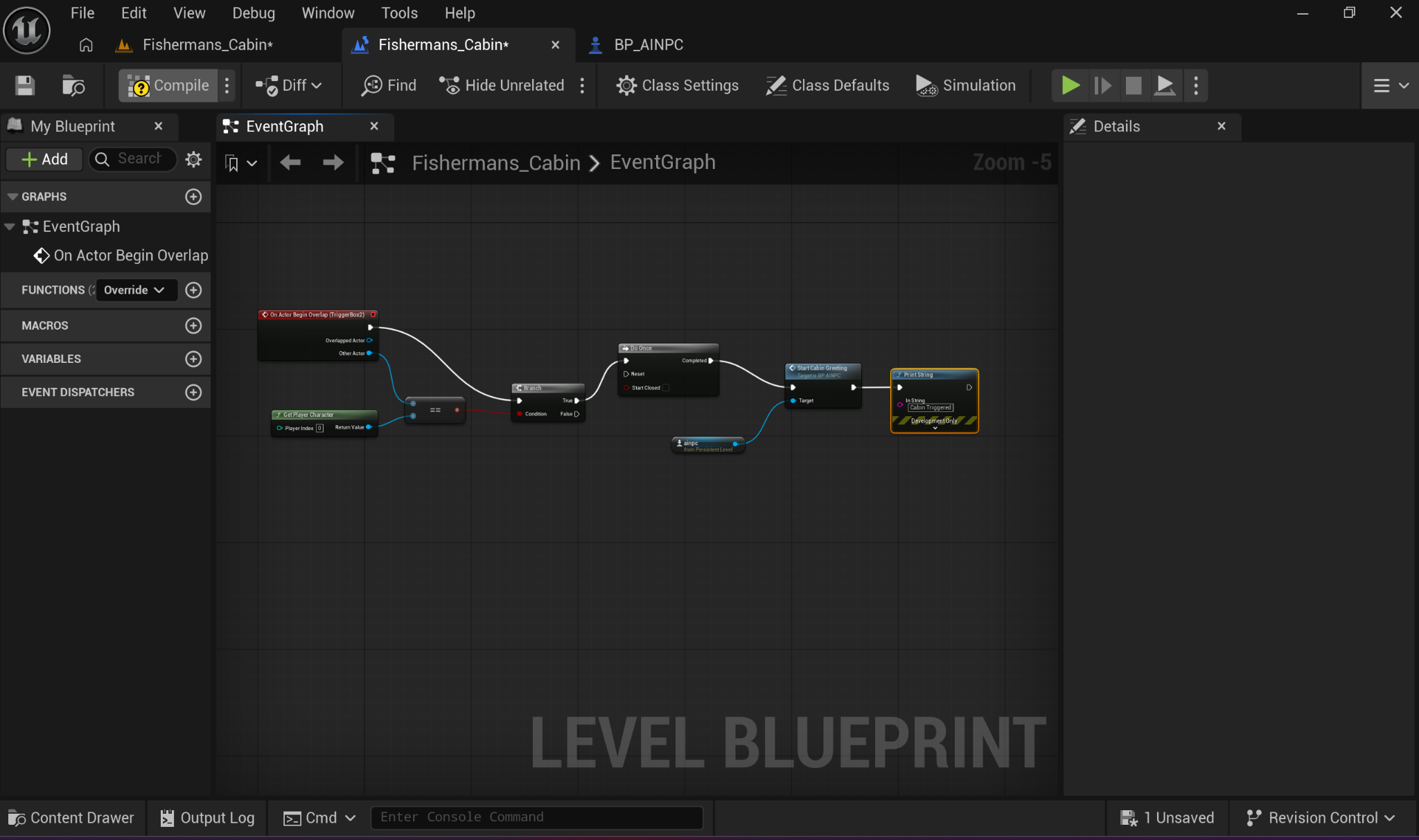Play the level in editor
The width and height of the screenshot is (1419, 840).
click(x=1070, y=85)
